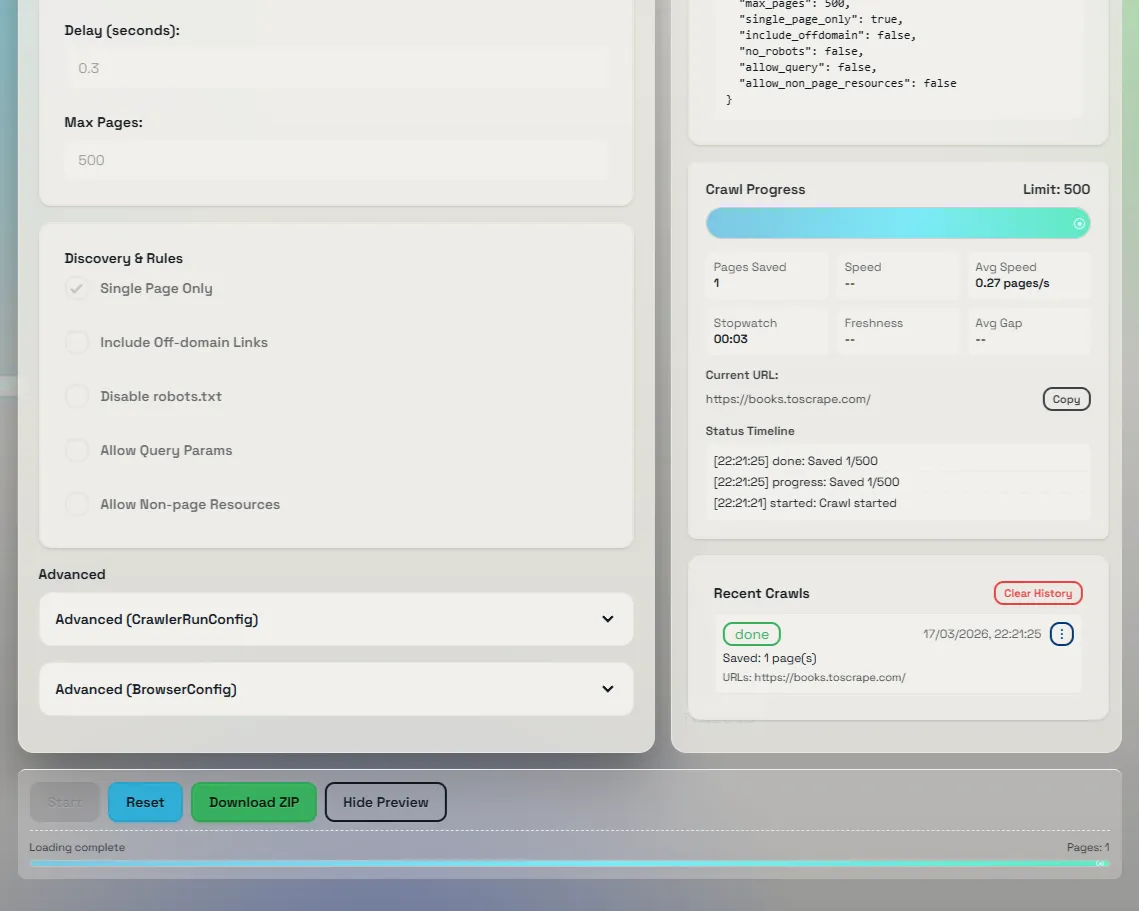This screenshot has width=1139, height=911.
Task: Click the 'Loading complete' status text
Action: coord(77,847)
